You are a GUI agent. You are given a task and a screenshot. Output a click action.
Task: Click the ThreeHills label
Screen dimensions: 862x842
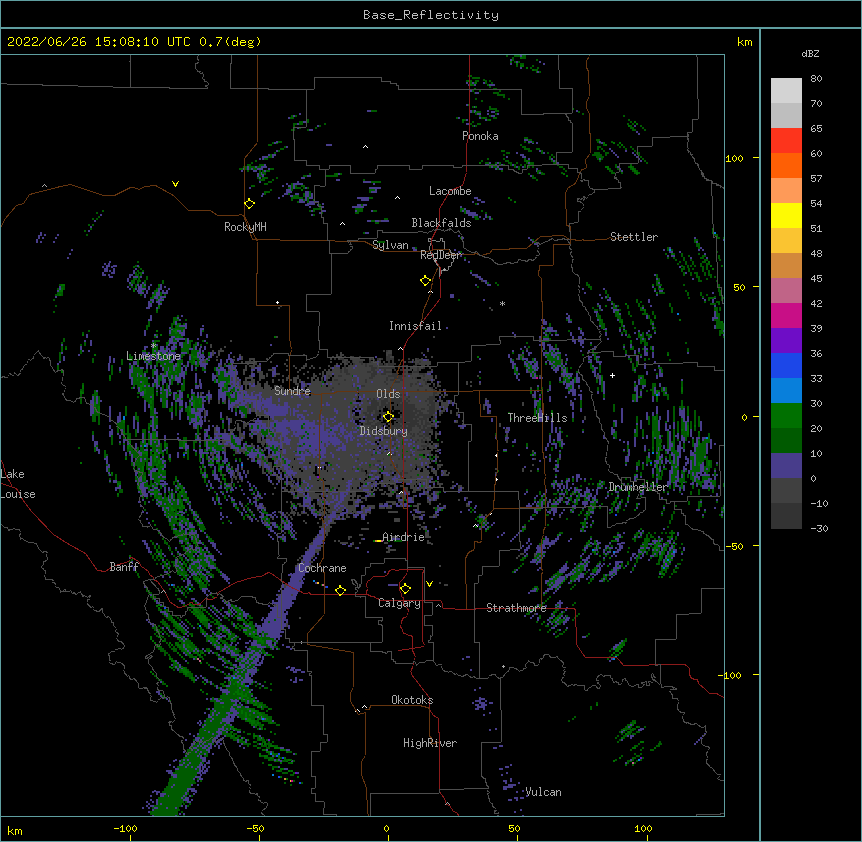(537, 418)
